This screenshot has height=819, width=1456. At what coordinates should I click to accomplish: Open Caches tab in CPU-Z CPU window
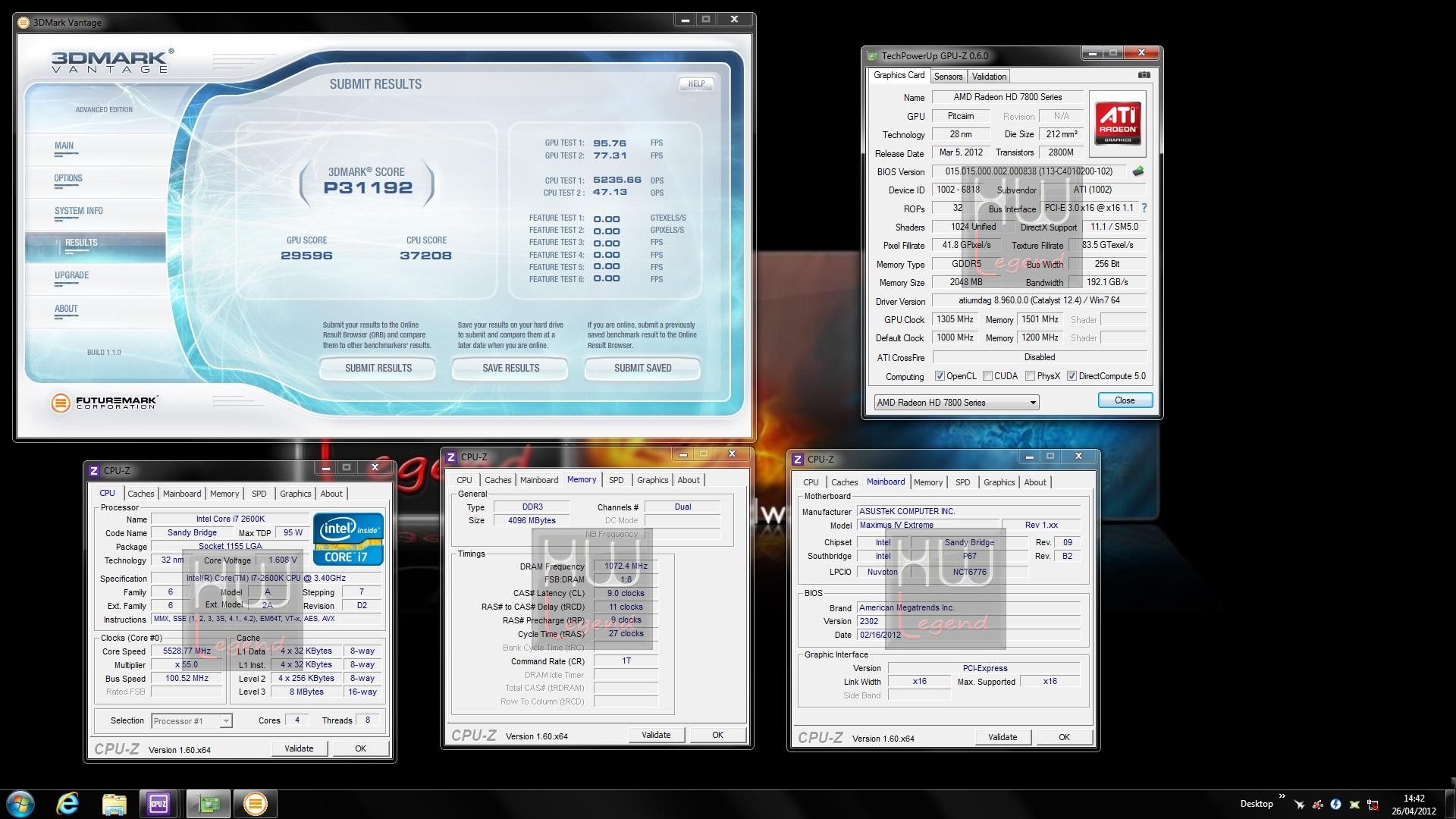click(x=140, y=494)
